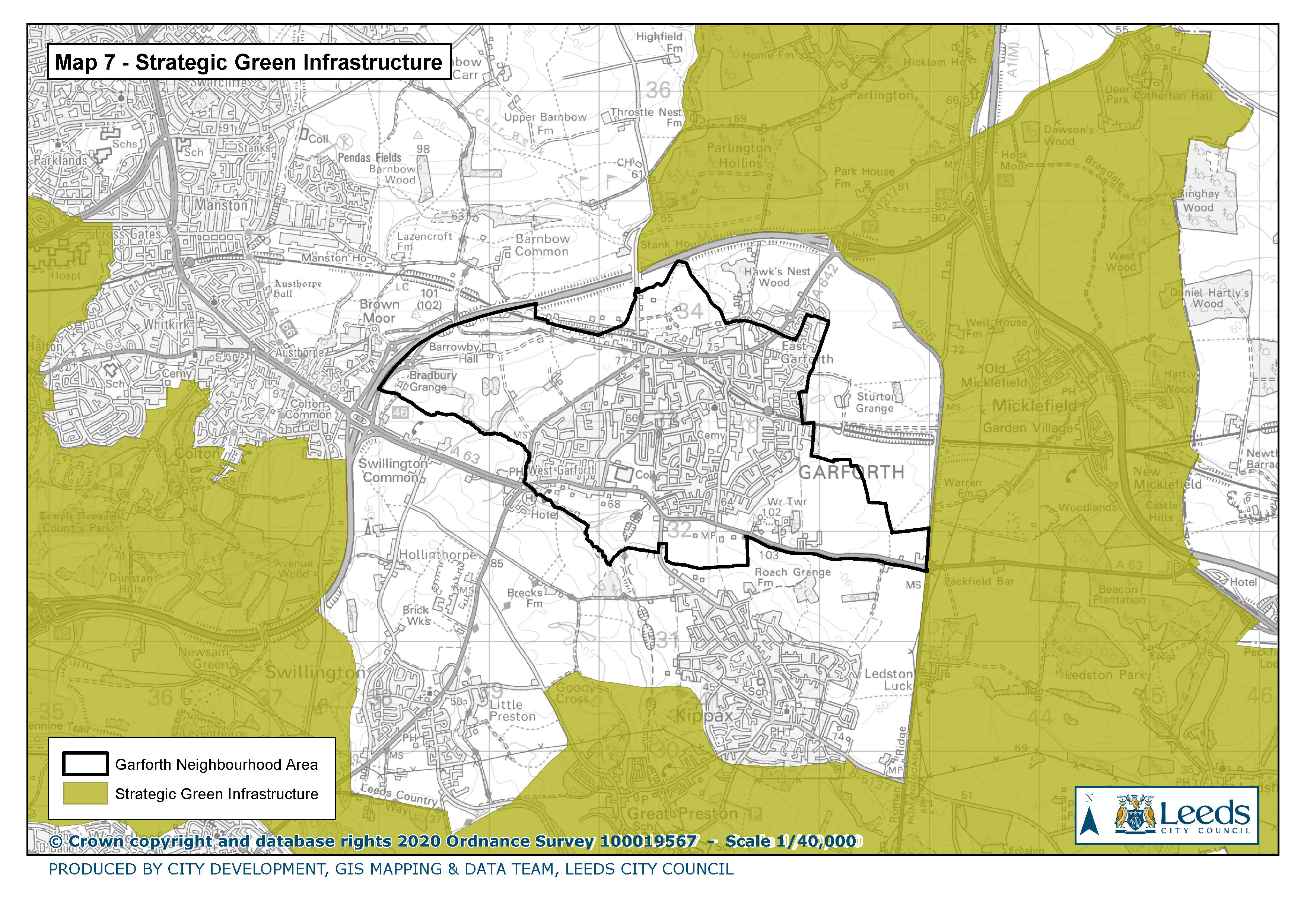Click the Strategic Green Infrastructure legend swatch
The width and height of the screenshot is (1307, 924).
[85, 793]
